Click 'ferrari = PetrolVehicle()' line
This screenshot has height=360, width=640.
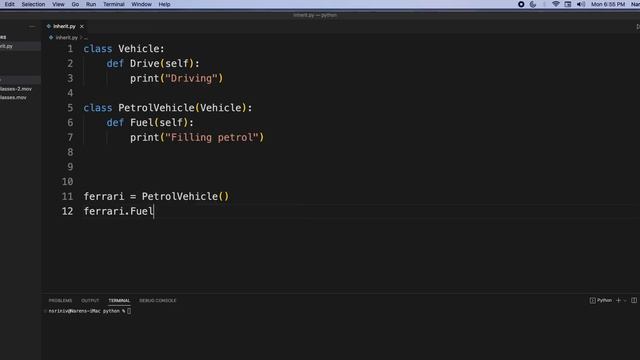(x=156, y=196)
